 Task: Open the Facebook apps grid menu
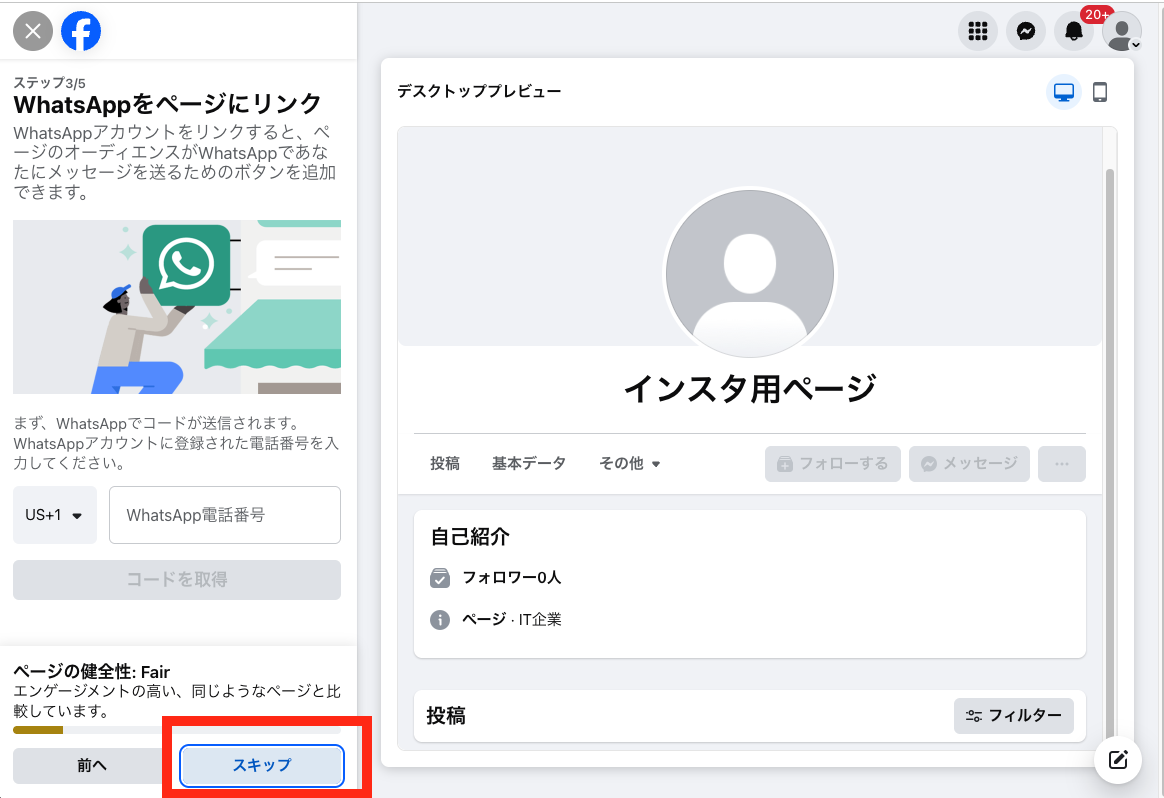977,31
